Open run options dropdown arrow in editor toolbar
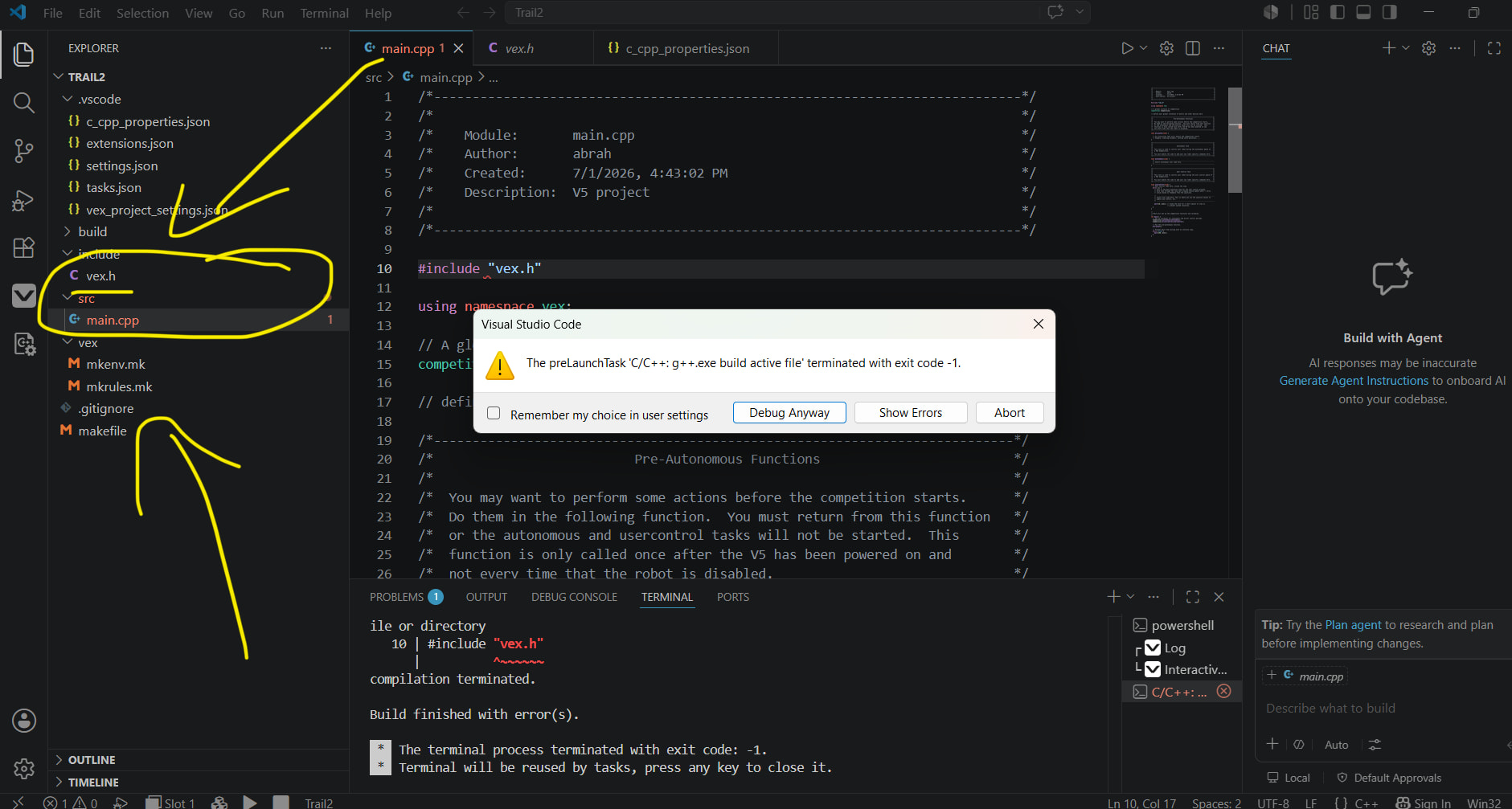 click(x=1143, y=48)
